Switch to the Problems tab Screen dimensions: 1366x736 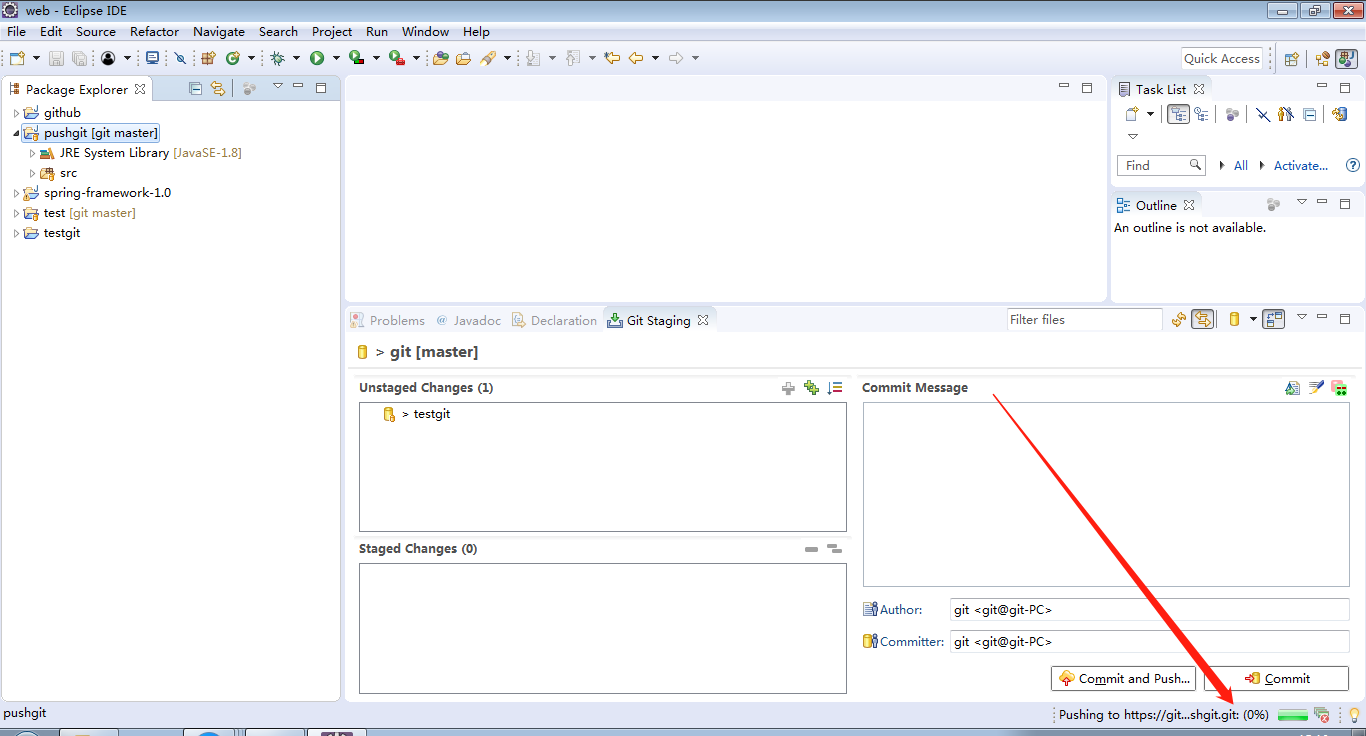tap(388, 320)
